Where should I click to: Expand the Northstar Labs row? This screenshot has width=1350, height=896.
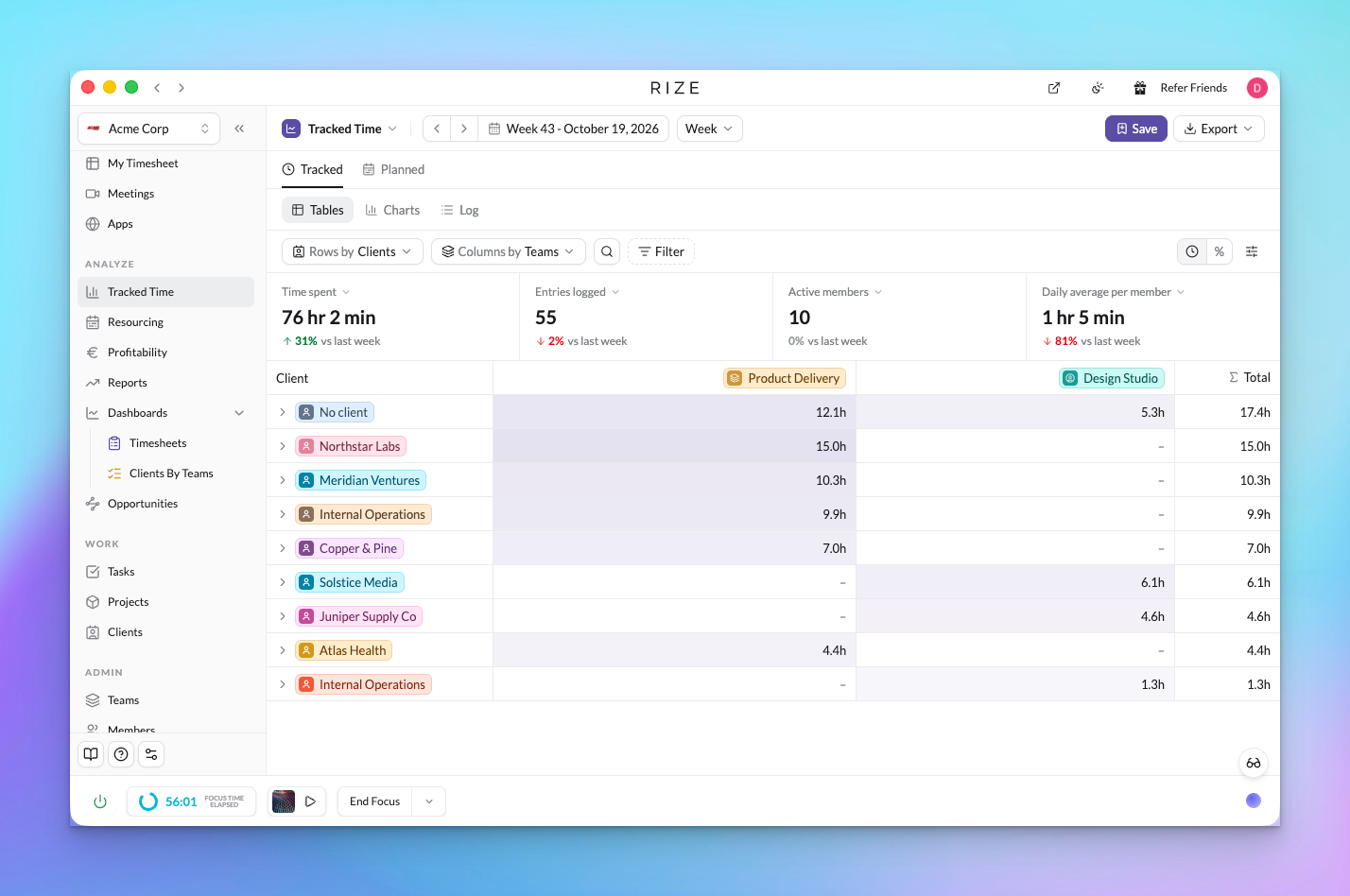point(283,446)
